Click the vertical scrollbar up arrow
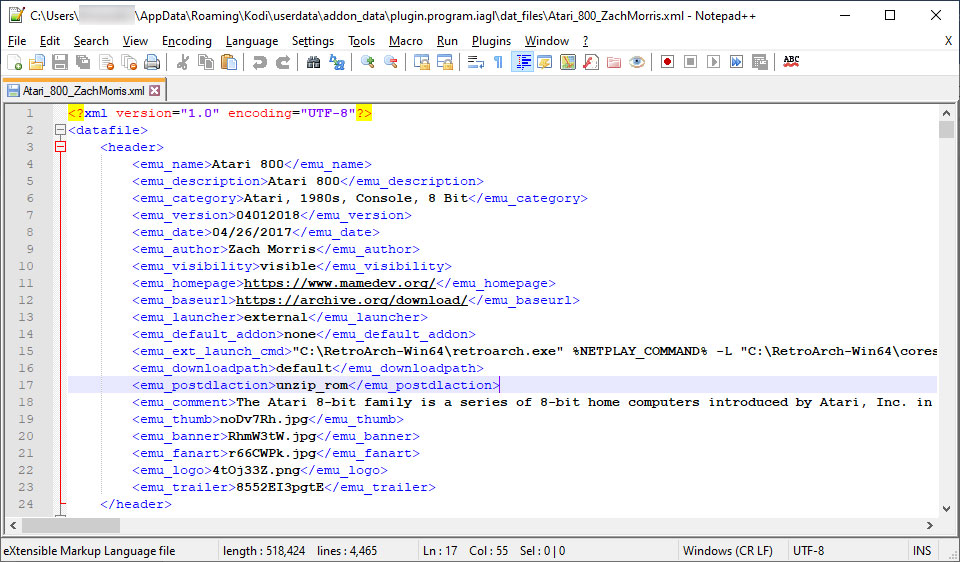960x562 pixels. pyautogui.click(x=947, y=114)
